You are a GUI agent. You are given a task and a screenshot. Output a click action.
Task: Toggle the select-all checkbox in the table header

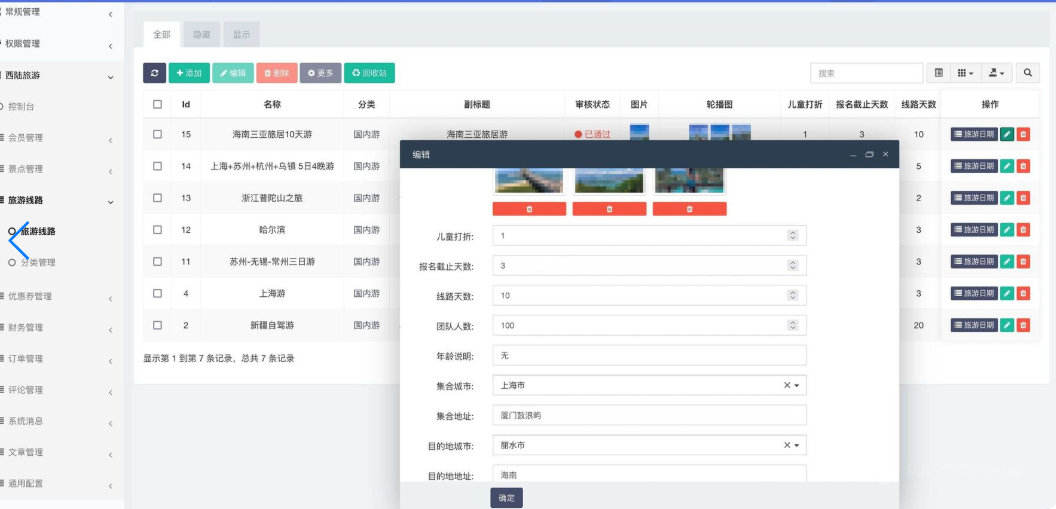[157, 104]
